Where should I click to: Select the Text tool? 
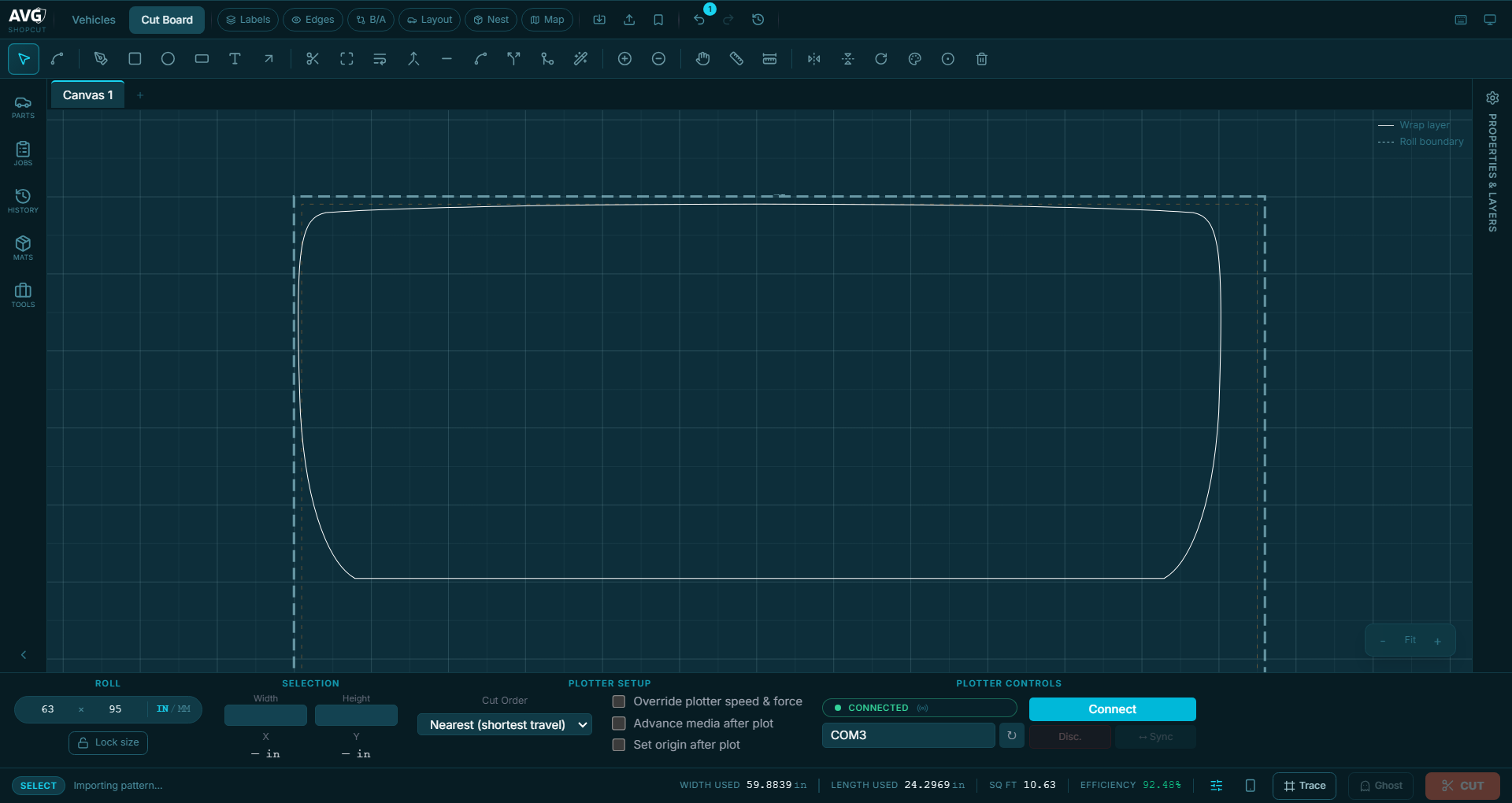(235, 59)
